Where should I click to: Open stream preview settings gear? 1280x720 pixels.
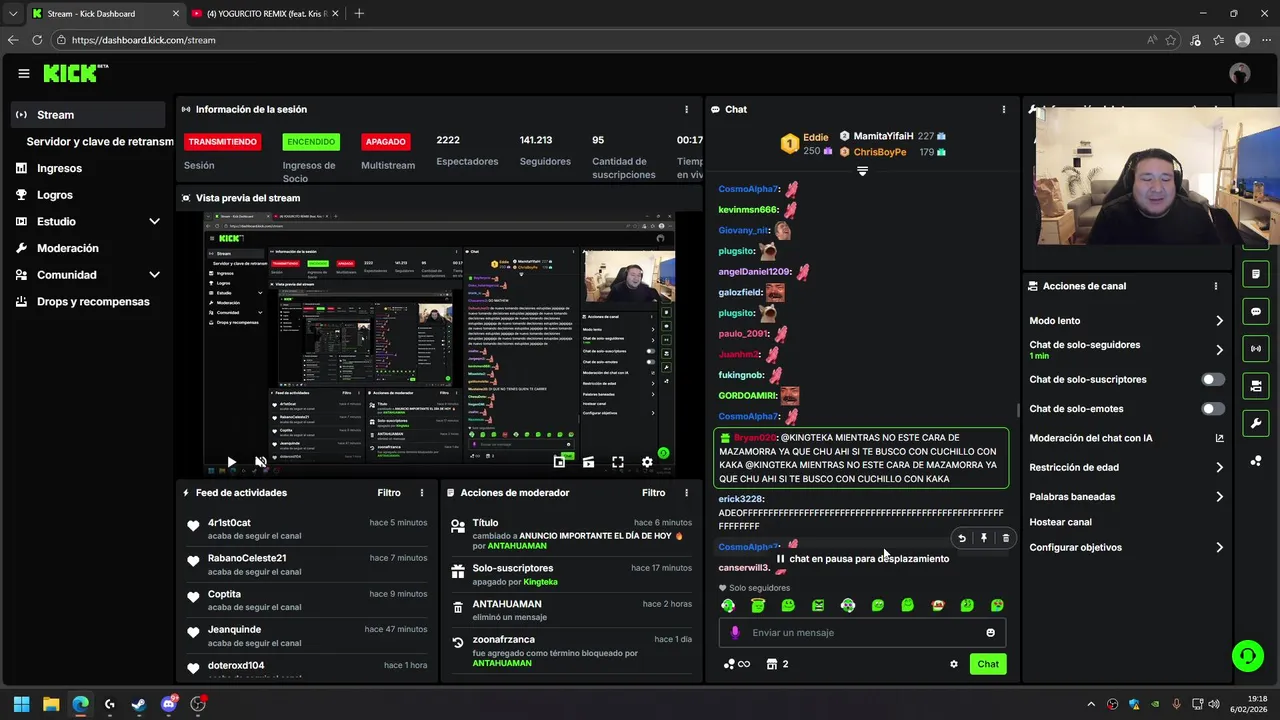647,462
